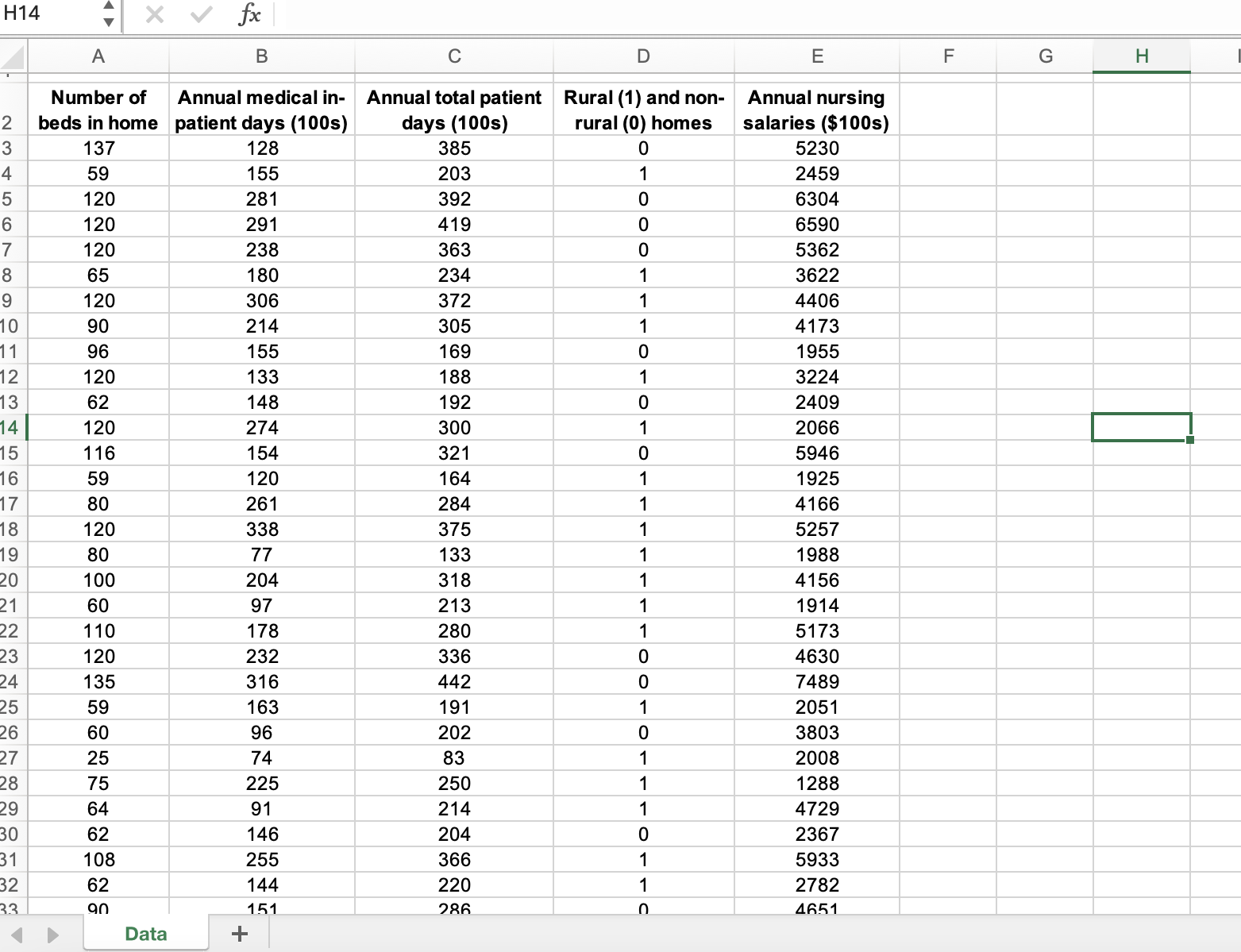
Task: Switch to the Data sheet tab
Action: tap(145, 933)
